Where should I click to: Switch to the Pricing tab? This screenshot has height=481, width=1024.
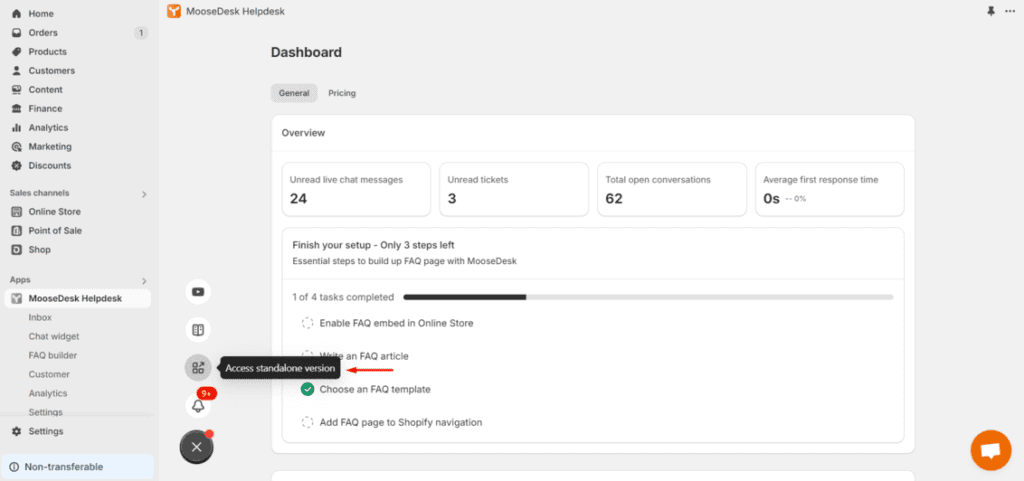coord(342,93)
